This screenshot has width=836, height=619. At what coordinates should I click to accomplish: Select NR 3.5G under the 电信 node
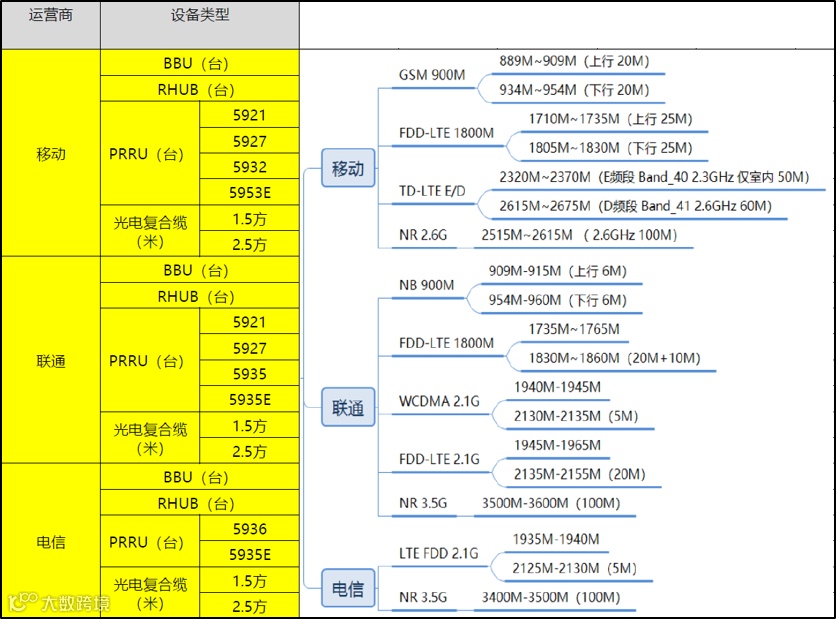point(423,597)
